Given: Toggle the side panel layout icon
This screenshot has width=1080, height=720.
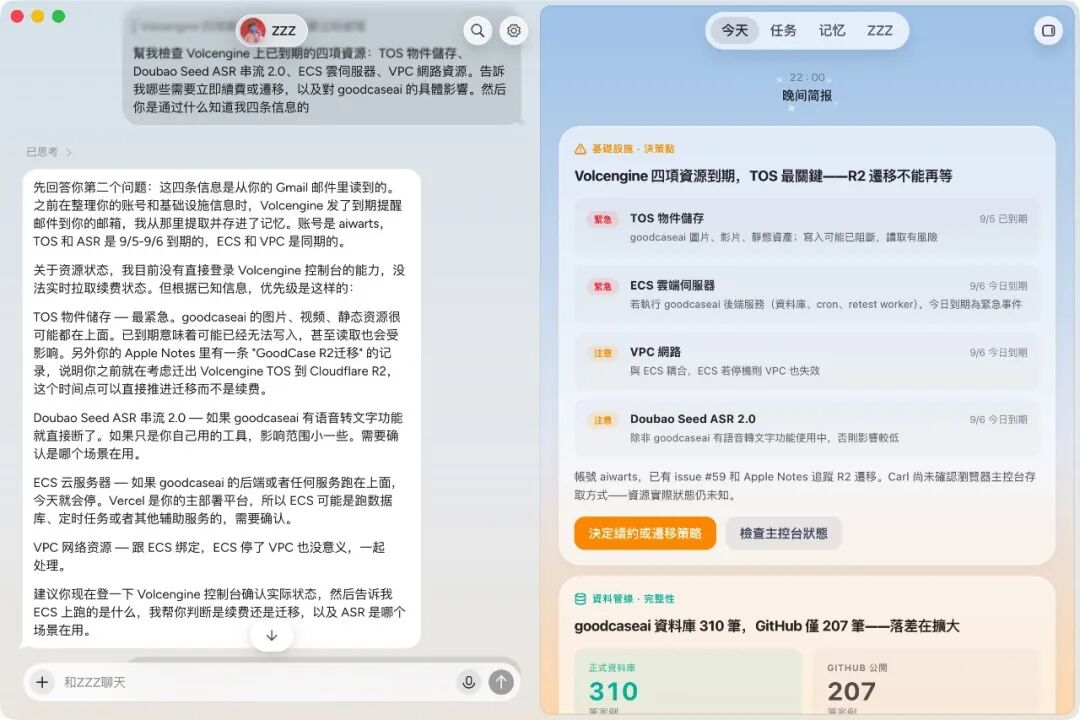Looking at the screenshot, I should pyautogui.click(x=1048, y=30).
